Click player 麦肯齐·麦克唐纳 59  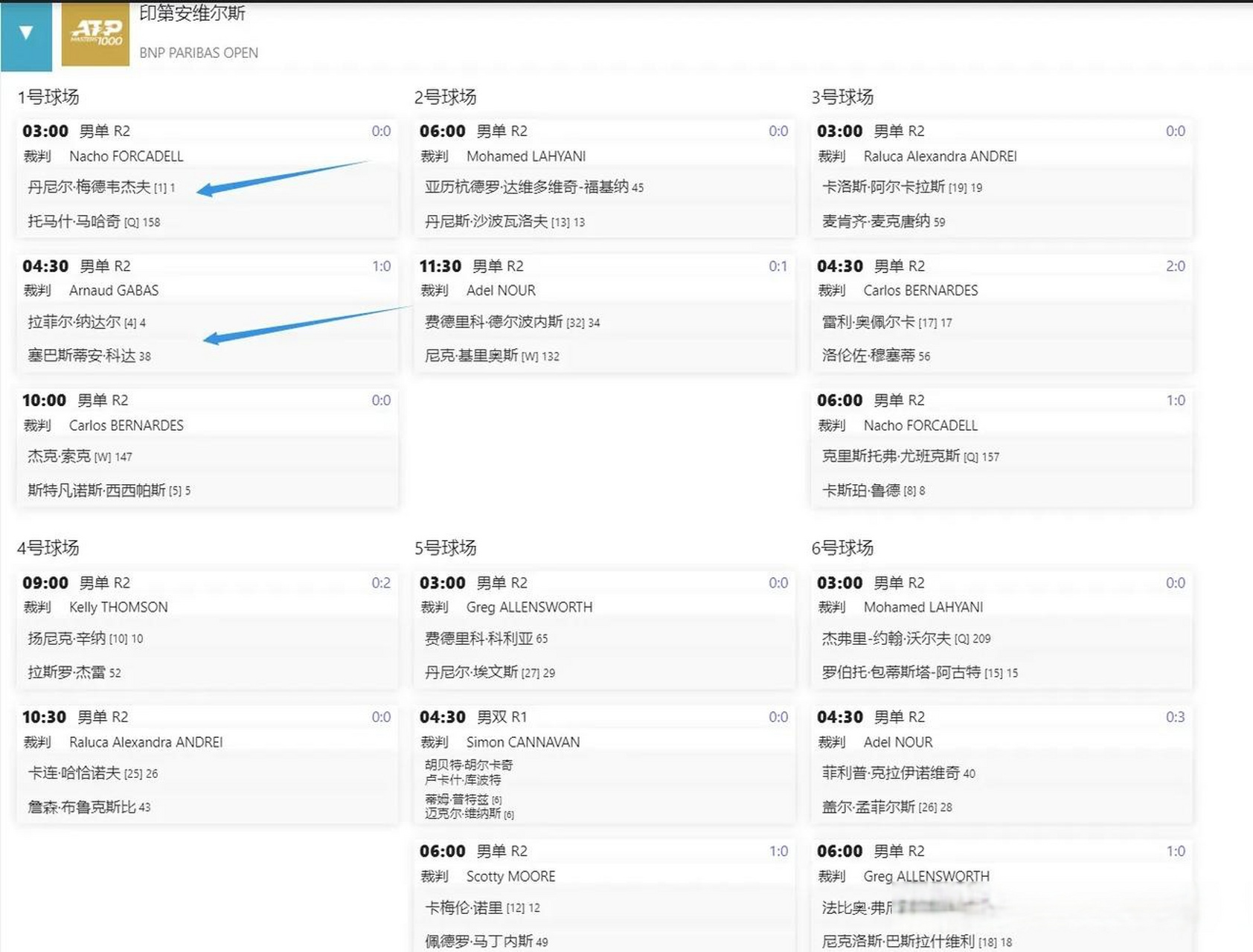[883, 222]
